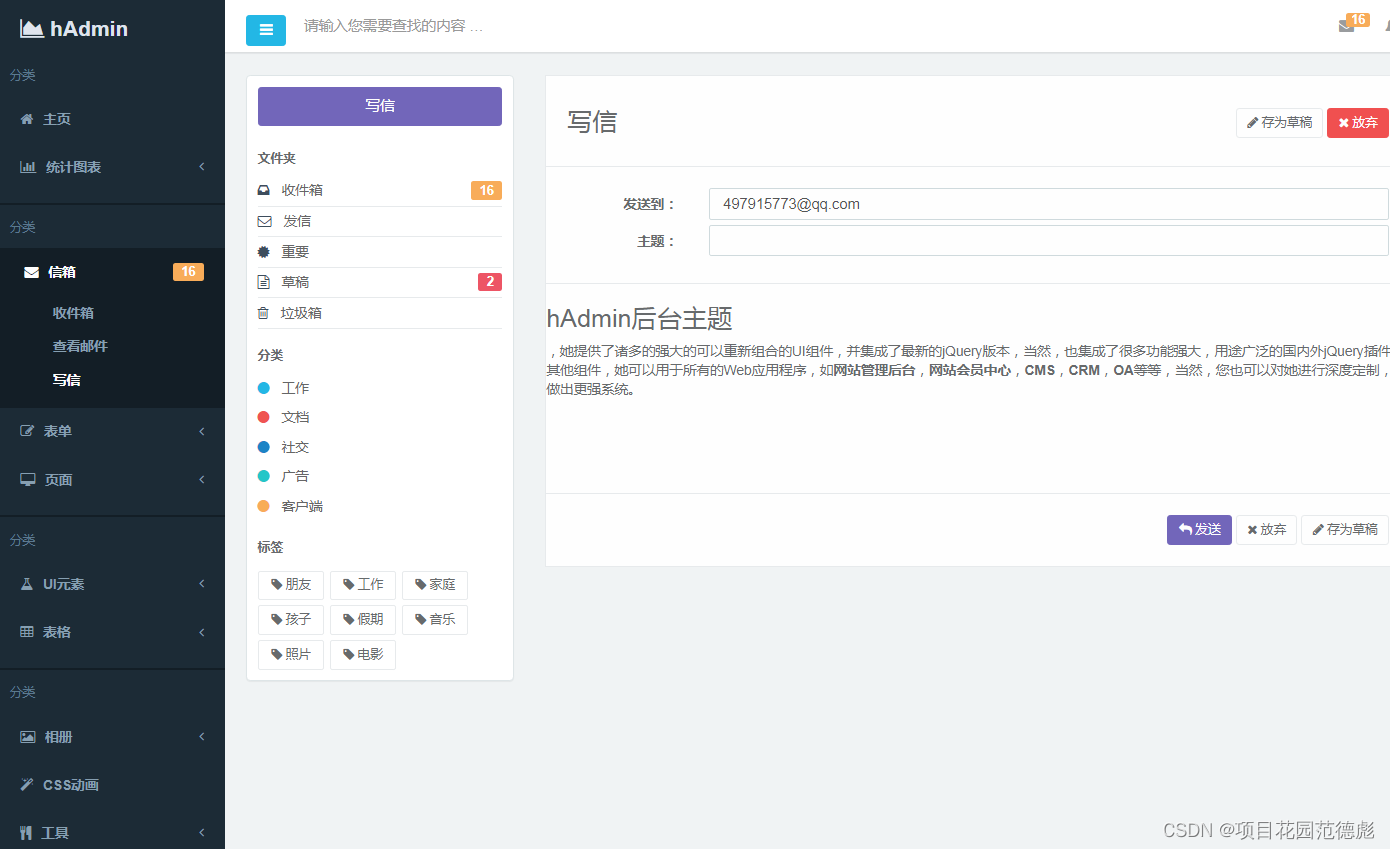
Task: Click the 发信 sent-mail icon
Action: point(264,220)
